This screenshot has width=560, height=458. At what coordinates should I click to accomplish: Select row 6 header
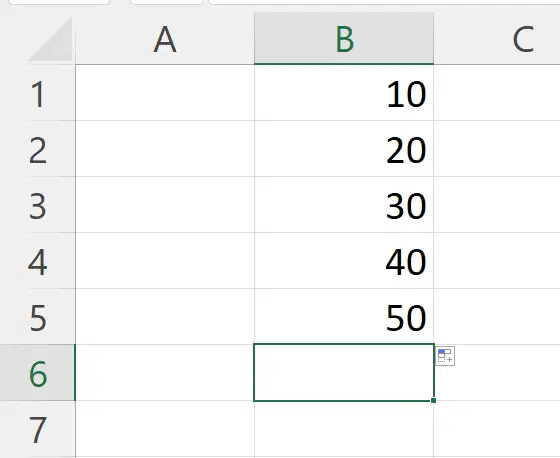pos(38,373)
